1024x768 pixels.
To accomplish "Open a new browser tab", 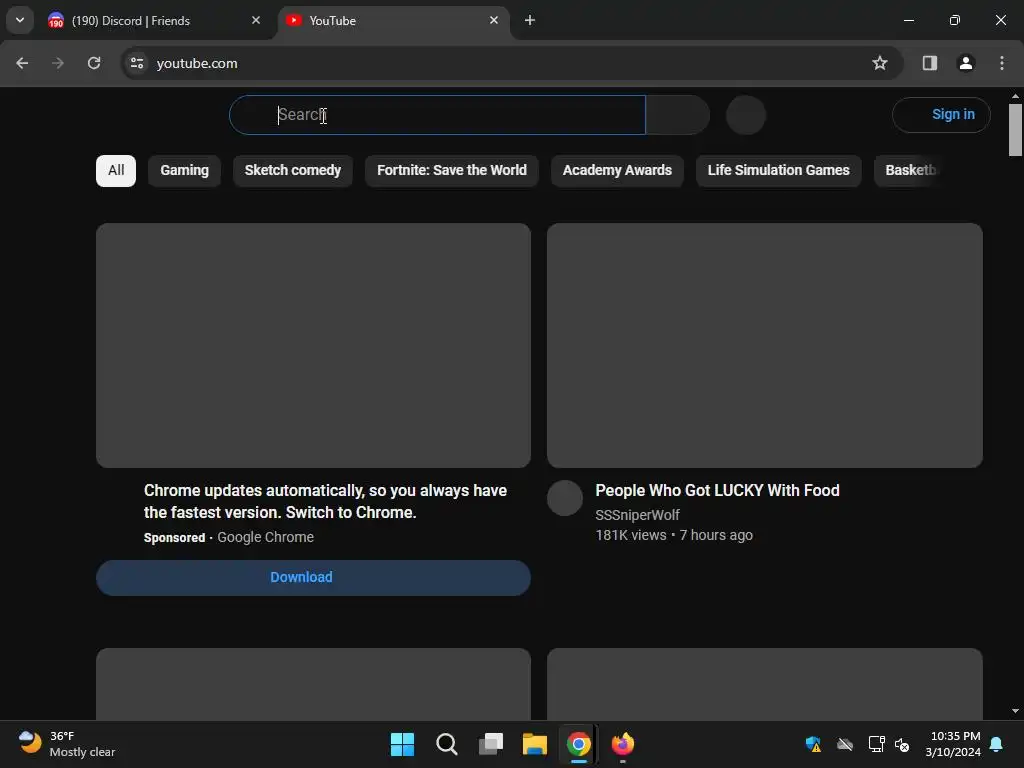I will [530, 20].
